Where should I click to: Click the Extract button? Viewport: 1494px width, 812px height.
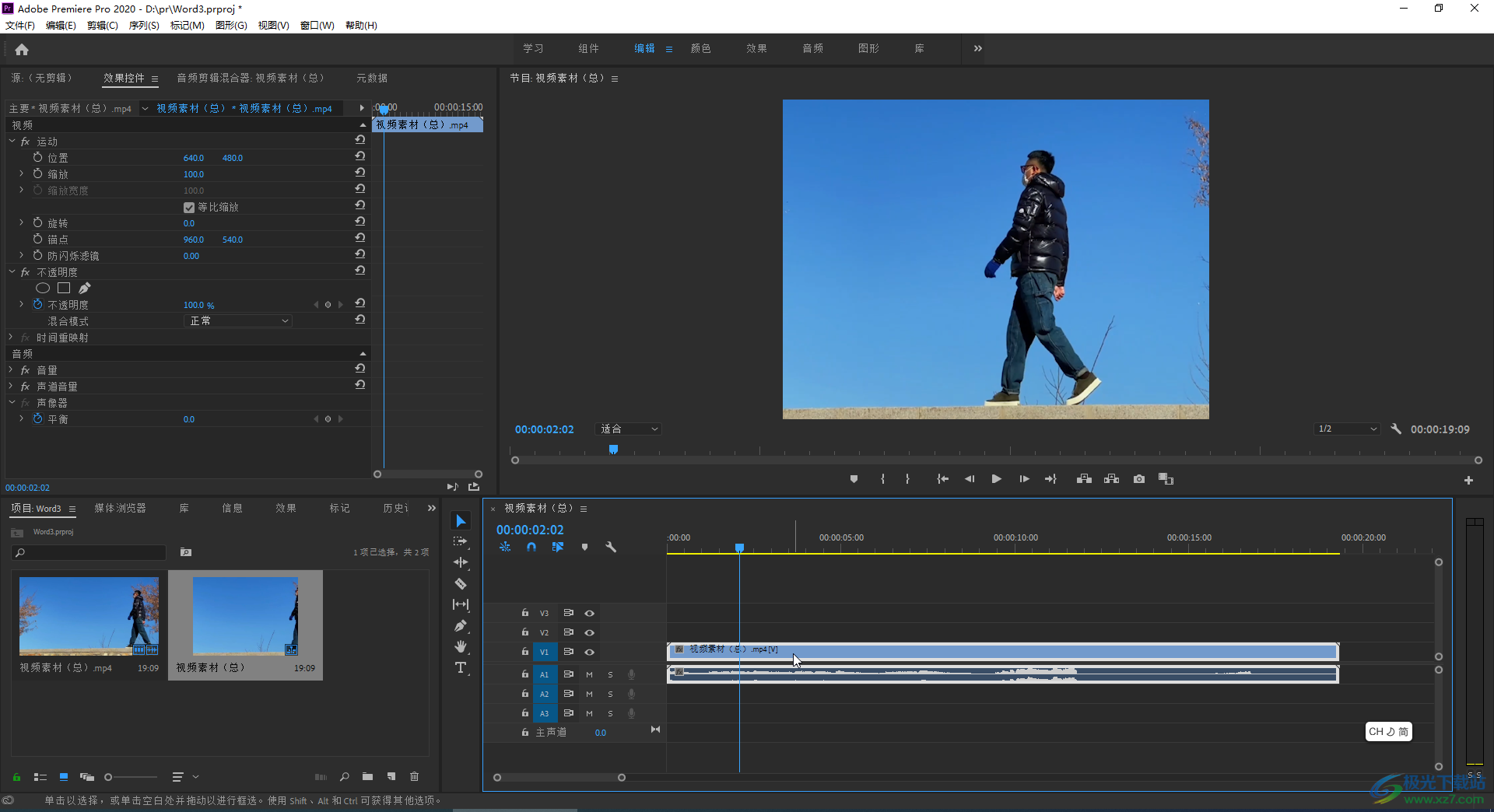[1111, 479]
